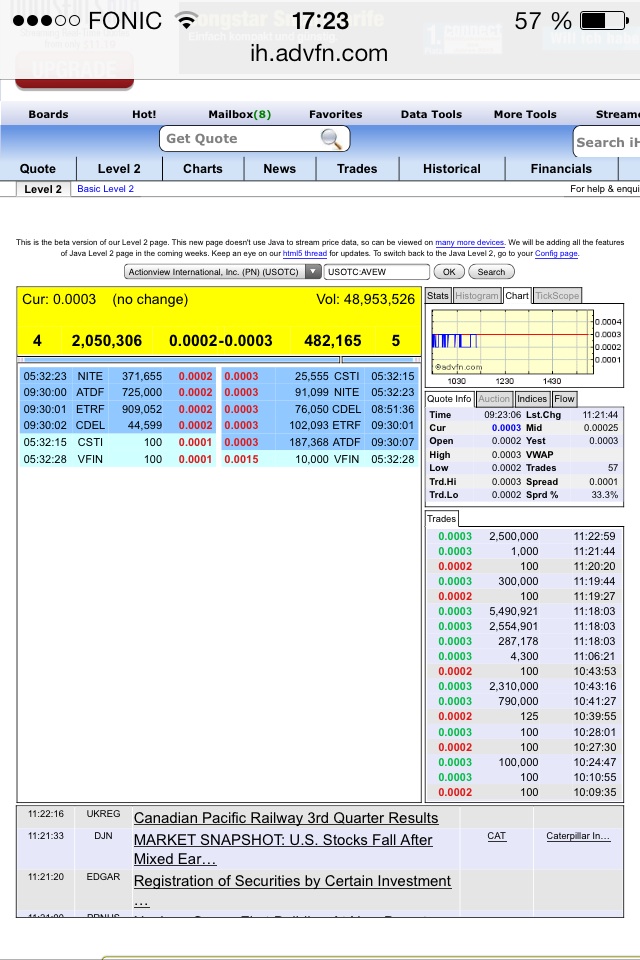Click the Cur: 0.0003 price label
The height and width of the screenshot is (960, 640).
tap(59, 299)
